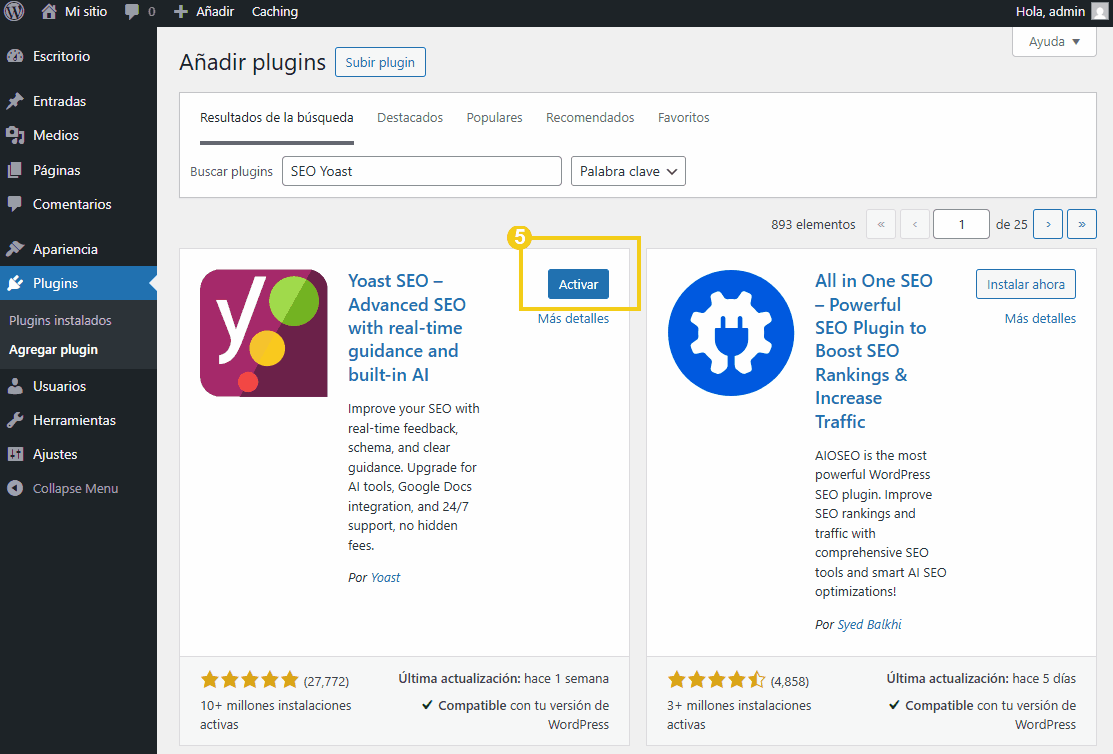This screenshot has height=754, width=1113.
Task: Open Escritorio dashboard in sidebar
Action: 61,56
